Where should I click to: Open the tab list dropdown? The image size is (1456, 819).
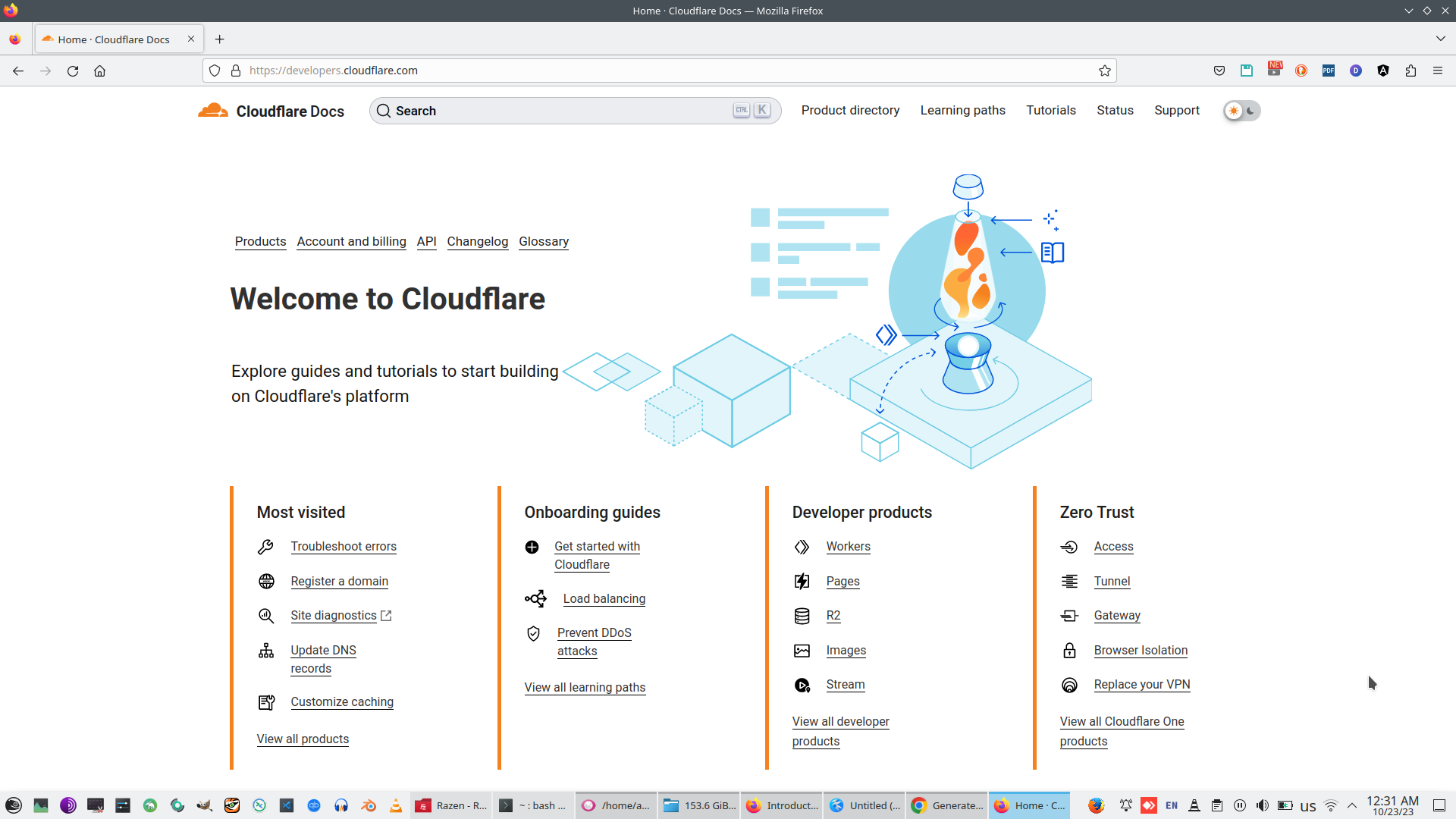coord(1439,39)
